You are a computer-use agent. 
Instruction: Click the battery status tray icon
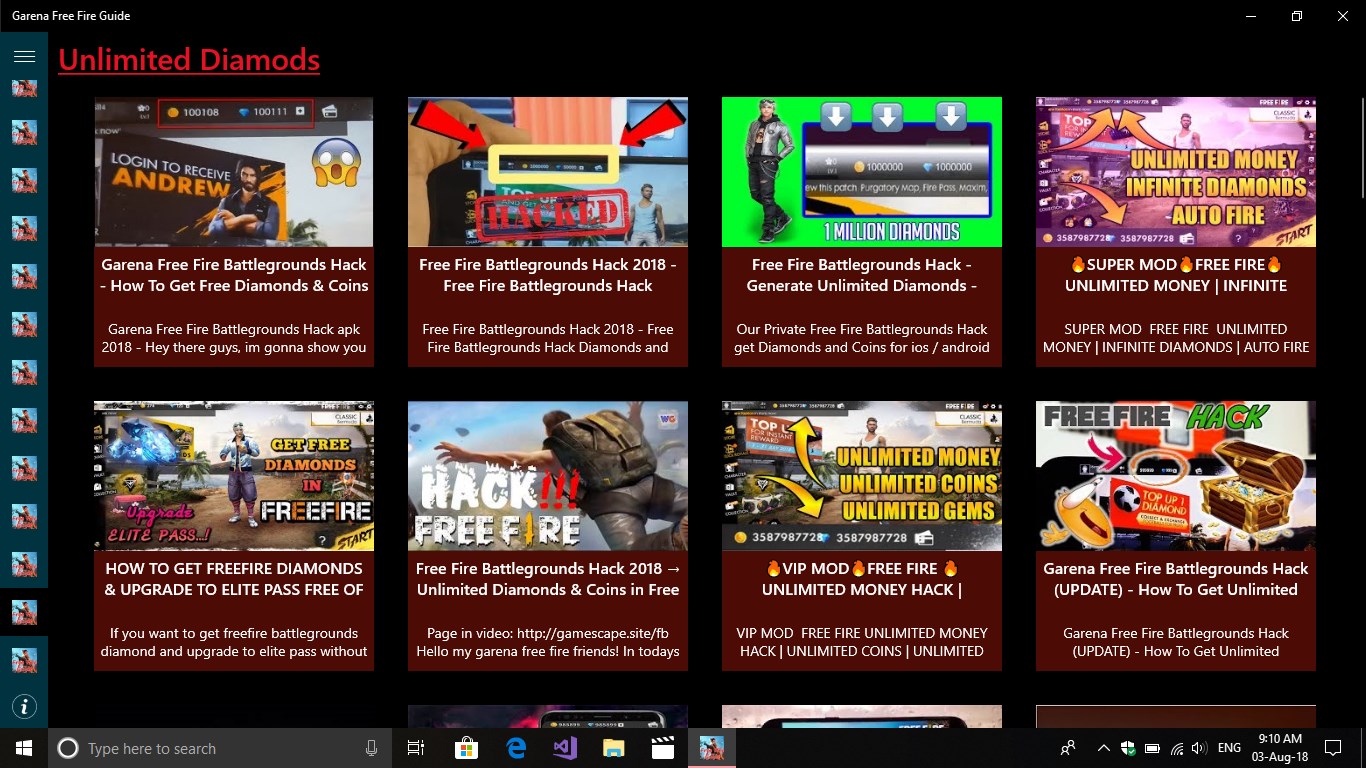point(1152,748)
